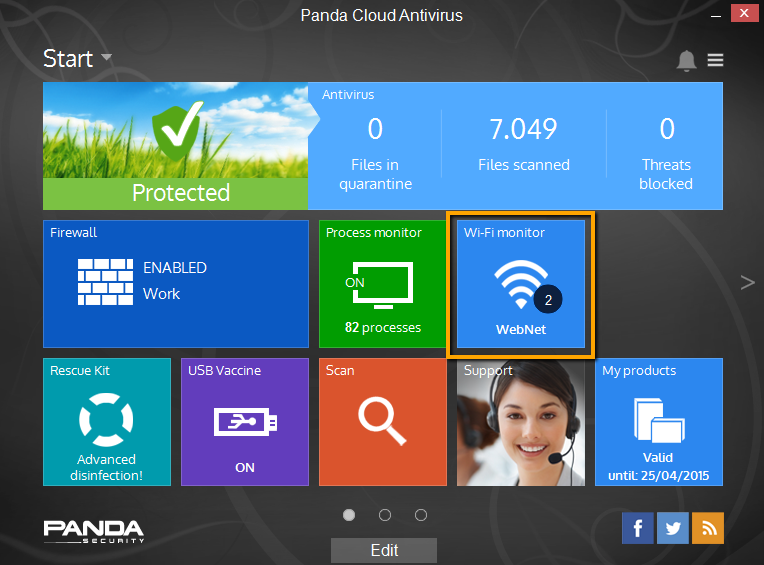The width and height of the screenshot is (764, 565).
Task: Go to next page arrow
Action: point(747,282)
